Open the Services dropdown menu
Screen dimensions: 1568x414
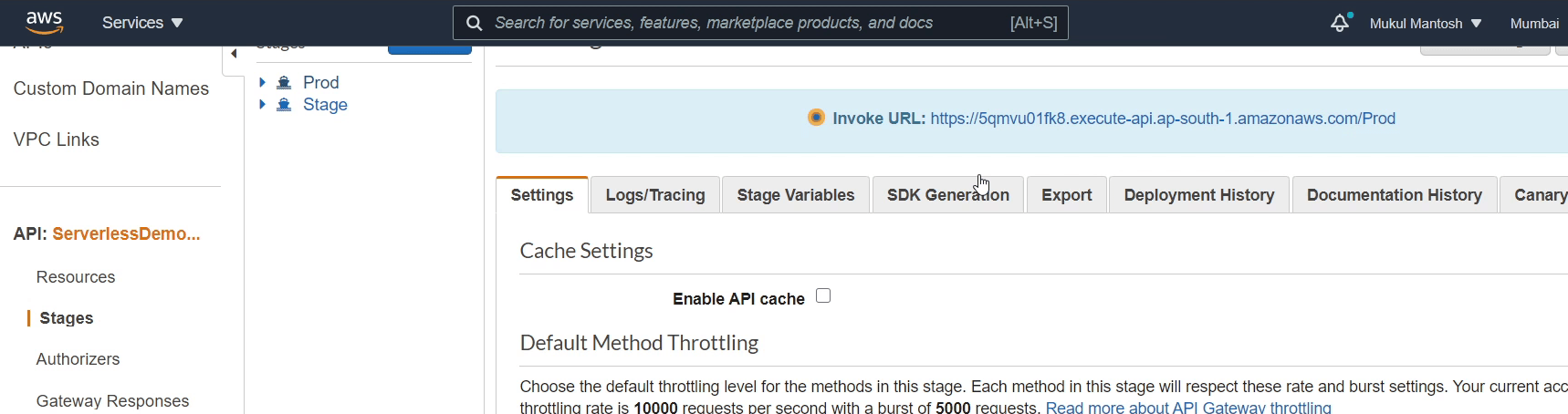coord(142,23)
